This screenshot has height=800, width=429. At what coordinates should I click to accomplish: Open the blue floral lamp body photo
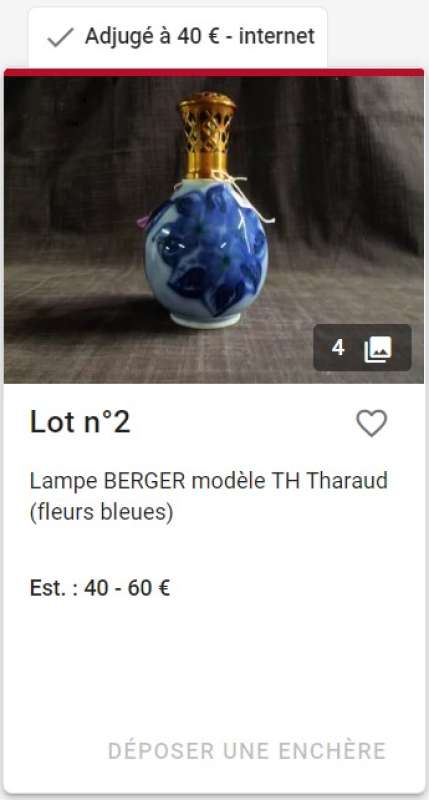point(206,253)
